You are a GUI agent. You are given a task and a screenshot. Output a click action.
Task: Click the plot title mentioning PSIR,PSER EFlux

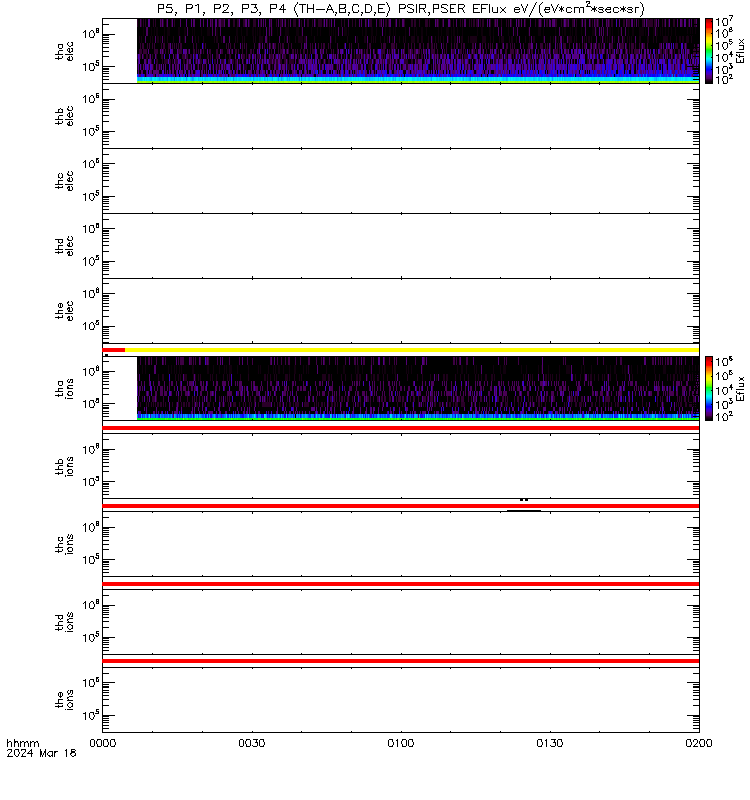point(401,9)
